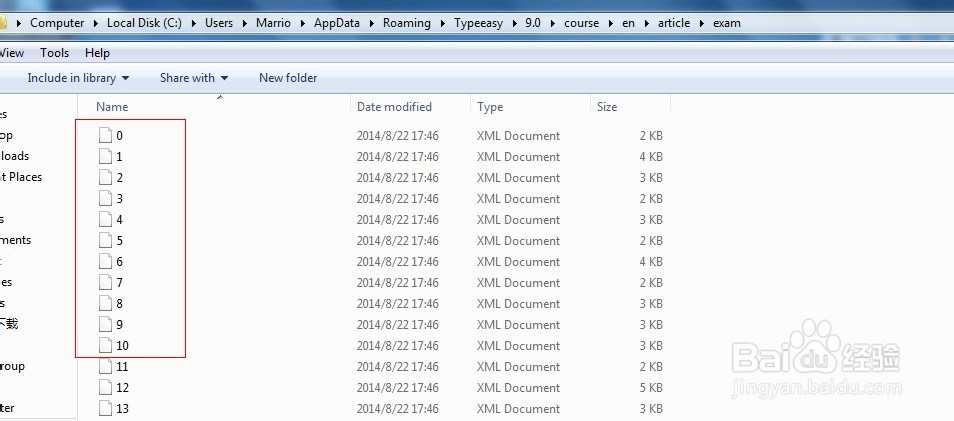Image resolution: width=954 pixels, height=421 pixels.
Task: Click the file icon of file 1
Action: coord(105,156)
